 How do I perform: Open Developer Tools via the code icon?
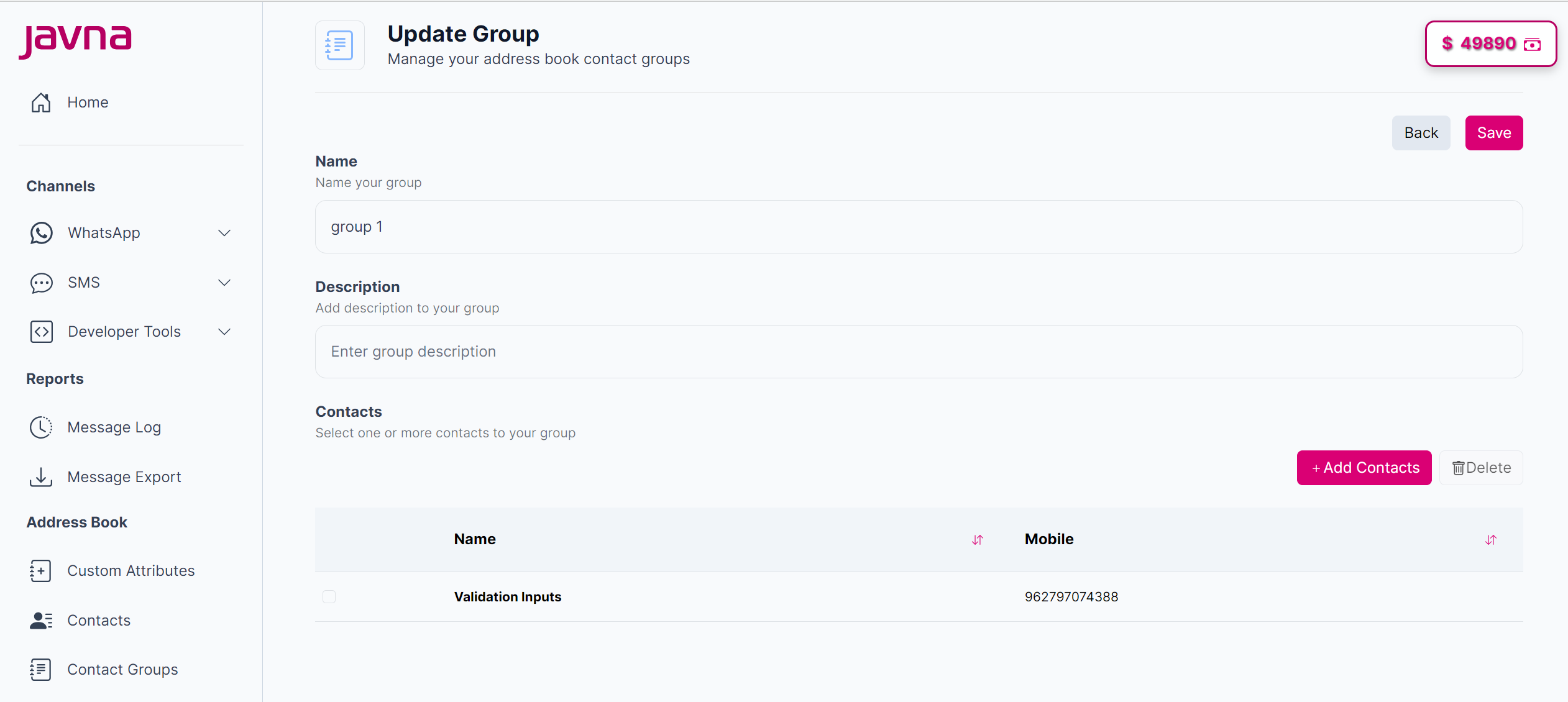pos(40,331)
